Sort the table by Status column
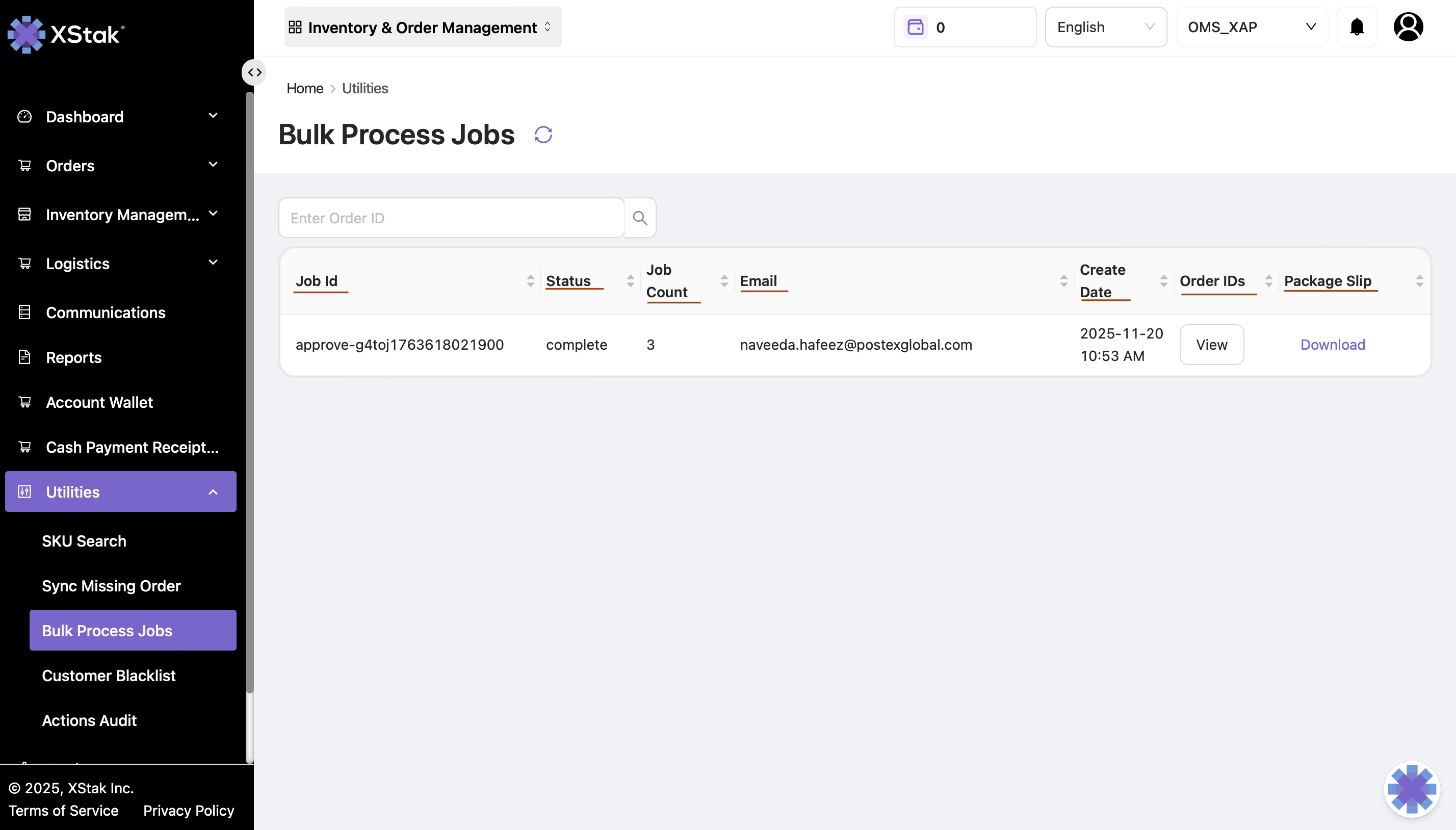The width and height of the screenshot is (1456, 830). point(630,280)
